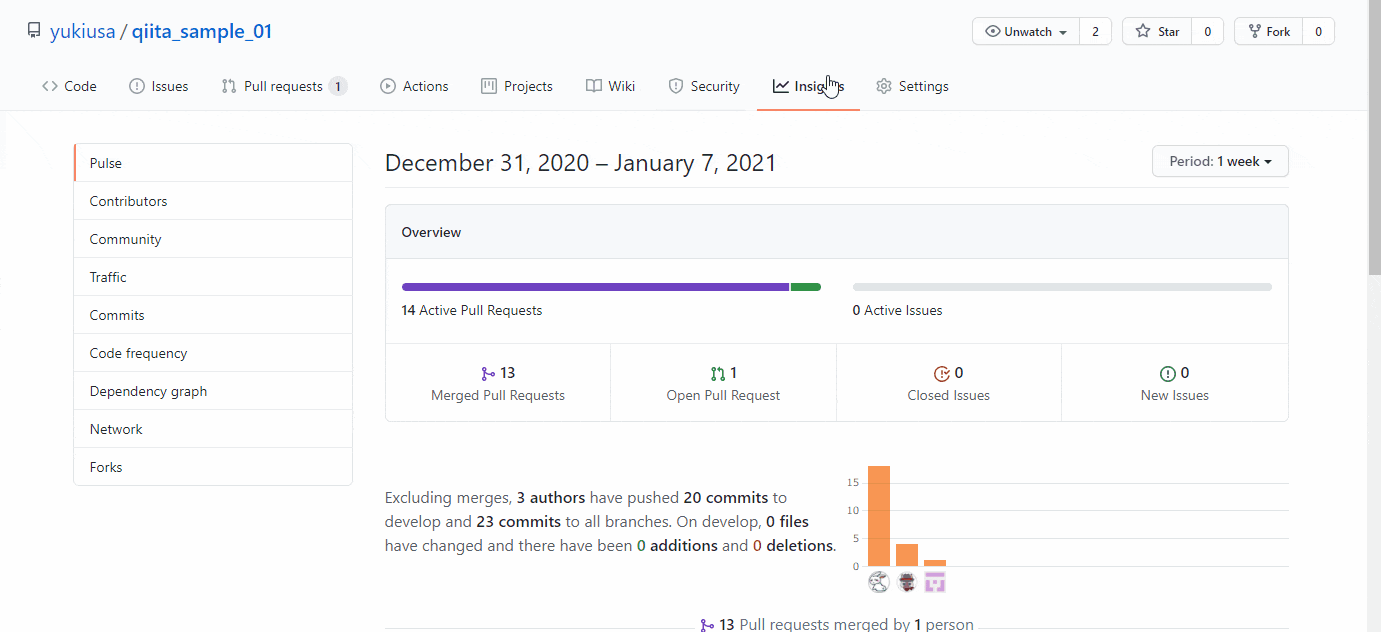This screenshot has height=632, width=1381.
Task: Select Dependency graph in the sidebar
Action: tap(147, 391)
